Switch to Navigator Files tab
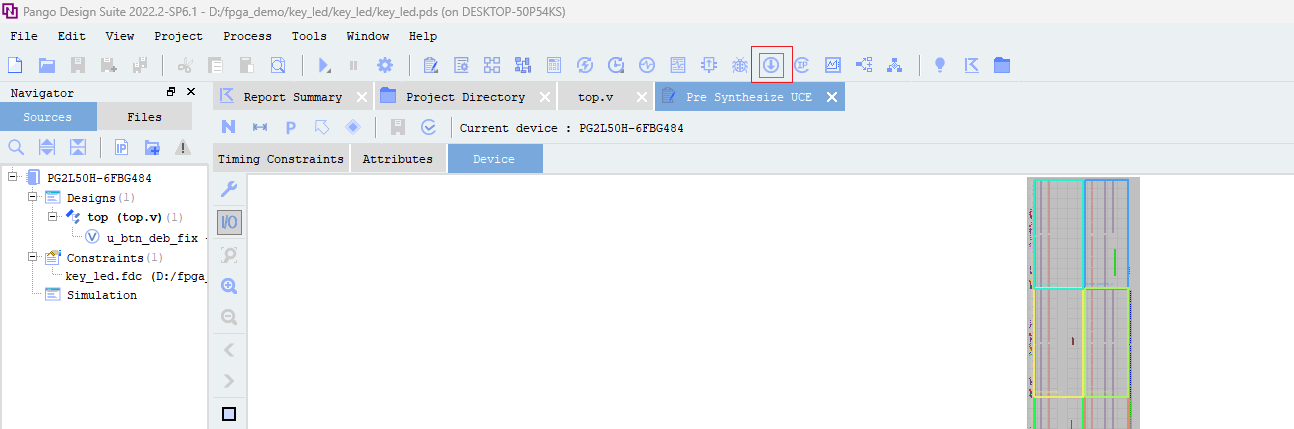1294x429 pixels. coord(144,117)
